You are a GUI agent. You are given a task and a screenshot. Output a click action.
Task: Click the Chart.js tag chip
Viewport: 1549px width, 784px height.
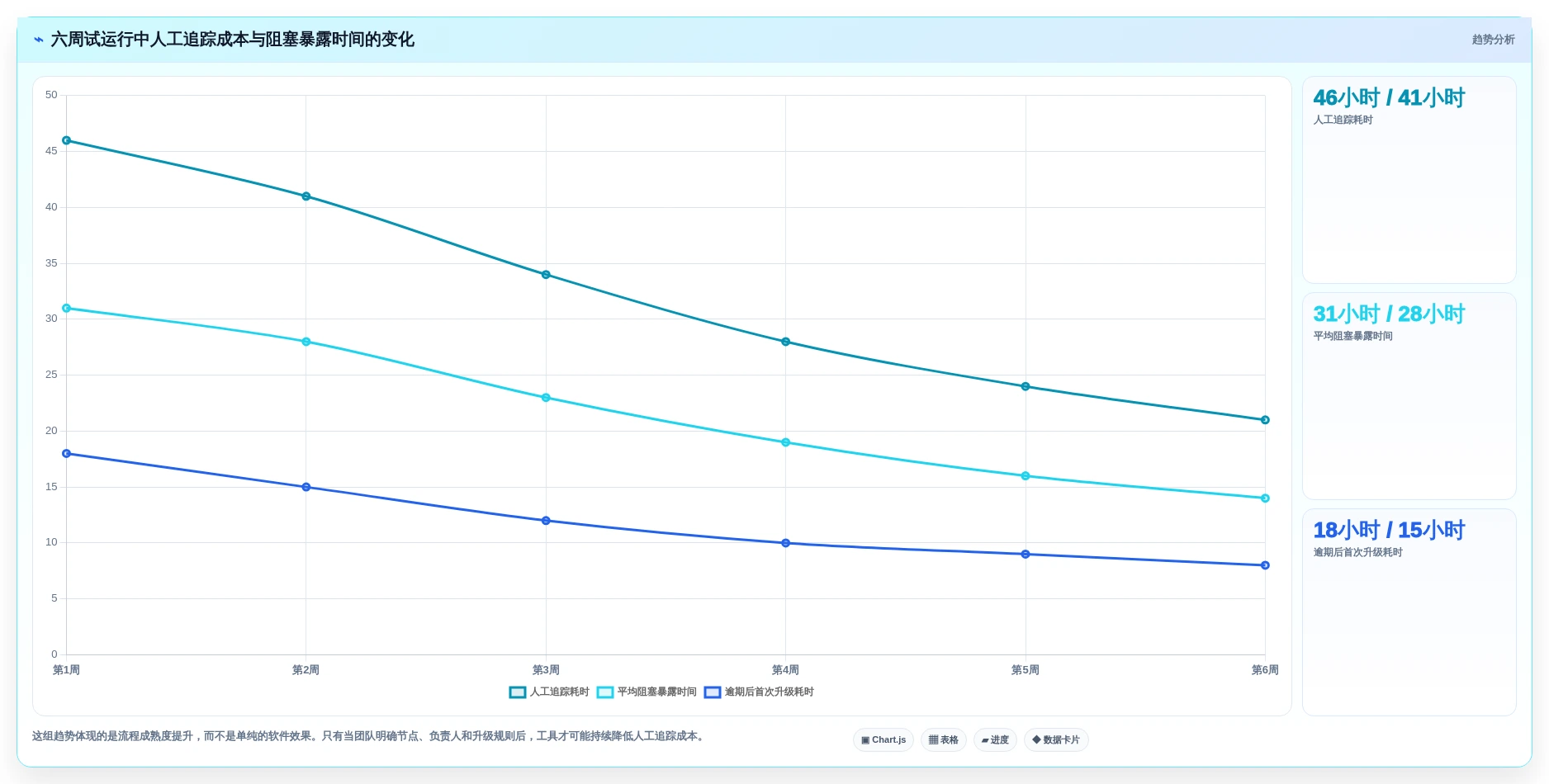883,740
